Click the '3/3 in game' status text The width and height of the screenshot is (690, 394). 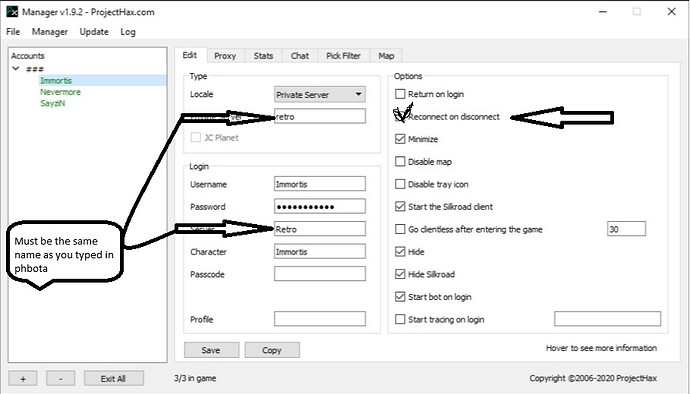[195, 378]
